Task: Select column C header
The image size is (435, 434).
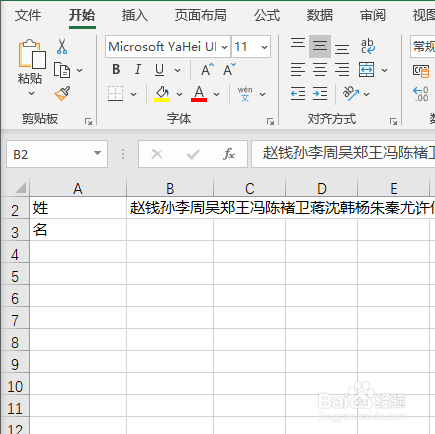Action: (249, 188)
